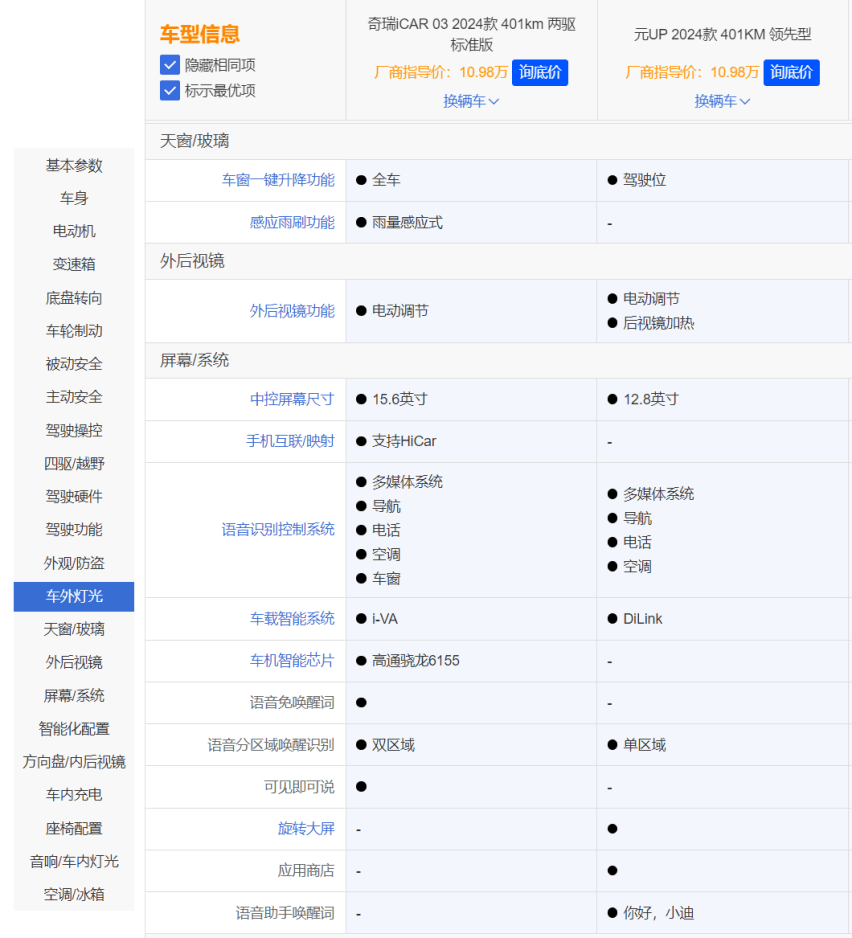Jump to 驾驶操控 sidebar item
Image resolution: width=852 pixels, height=938 pixels.
(x=74, y=430)
